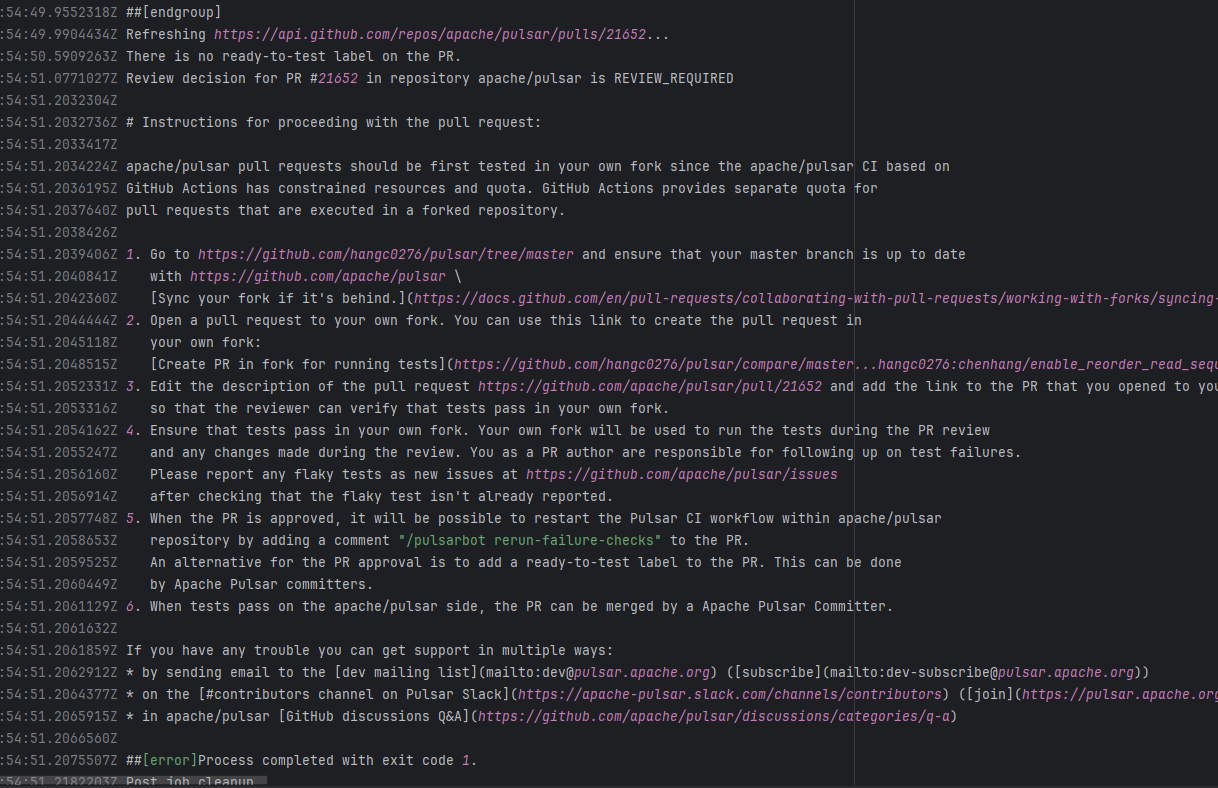The image size is (1218, 788).
Task: Click the REVIEW_REQUIRED text in the log
Action: pyautogui.click(x=673, y=78)
